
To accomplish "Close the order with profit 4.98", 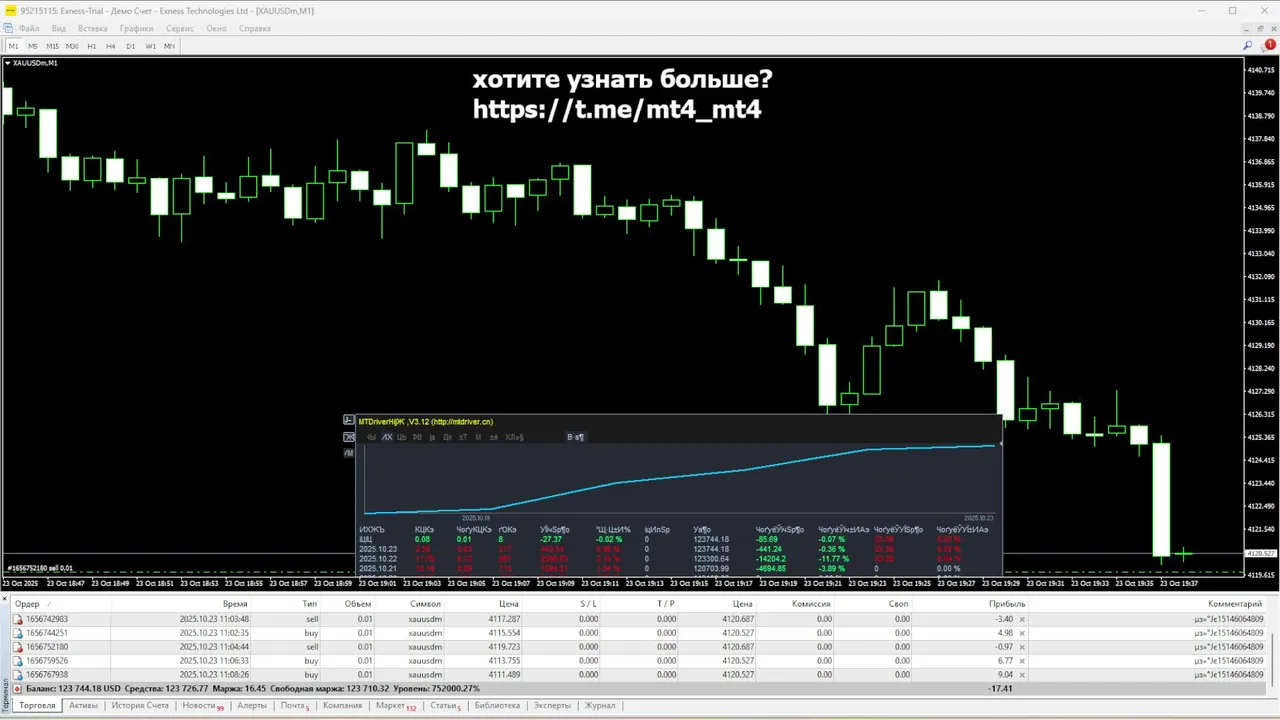I will tap(1021, 634).
